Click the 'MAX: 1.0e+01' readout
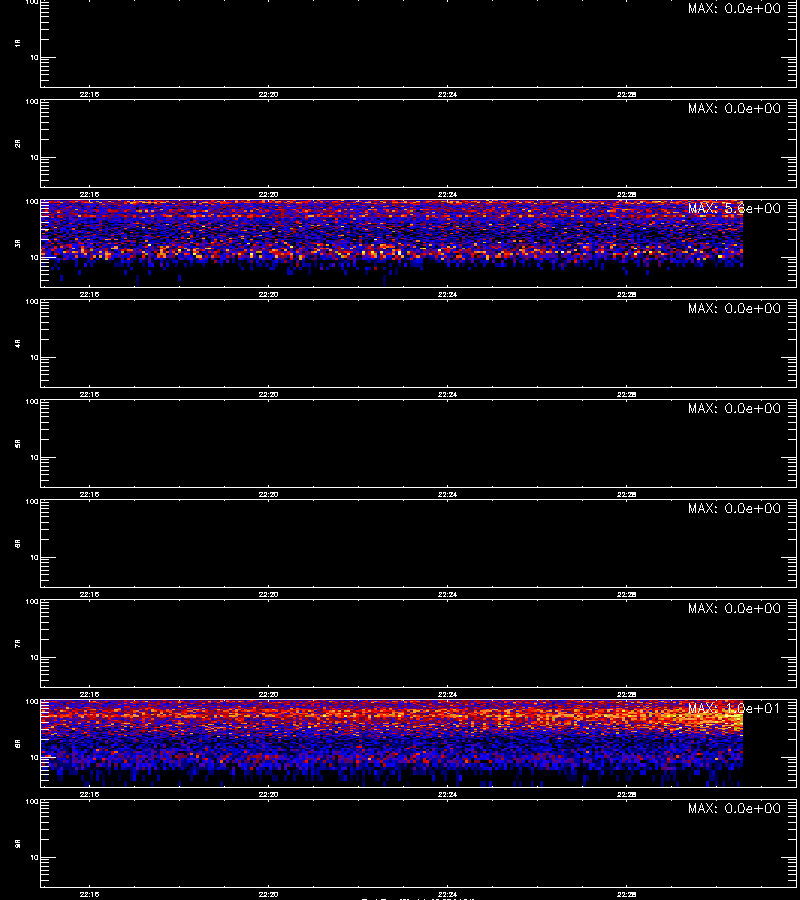This screenshot has width=800, height=900. [x=734, y=708]
